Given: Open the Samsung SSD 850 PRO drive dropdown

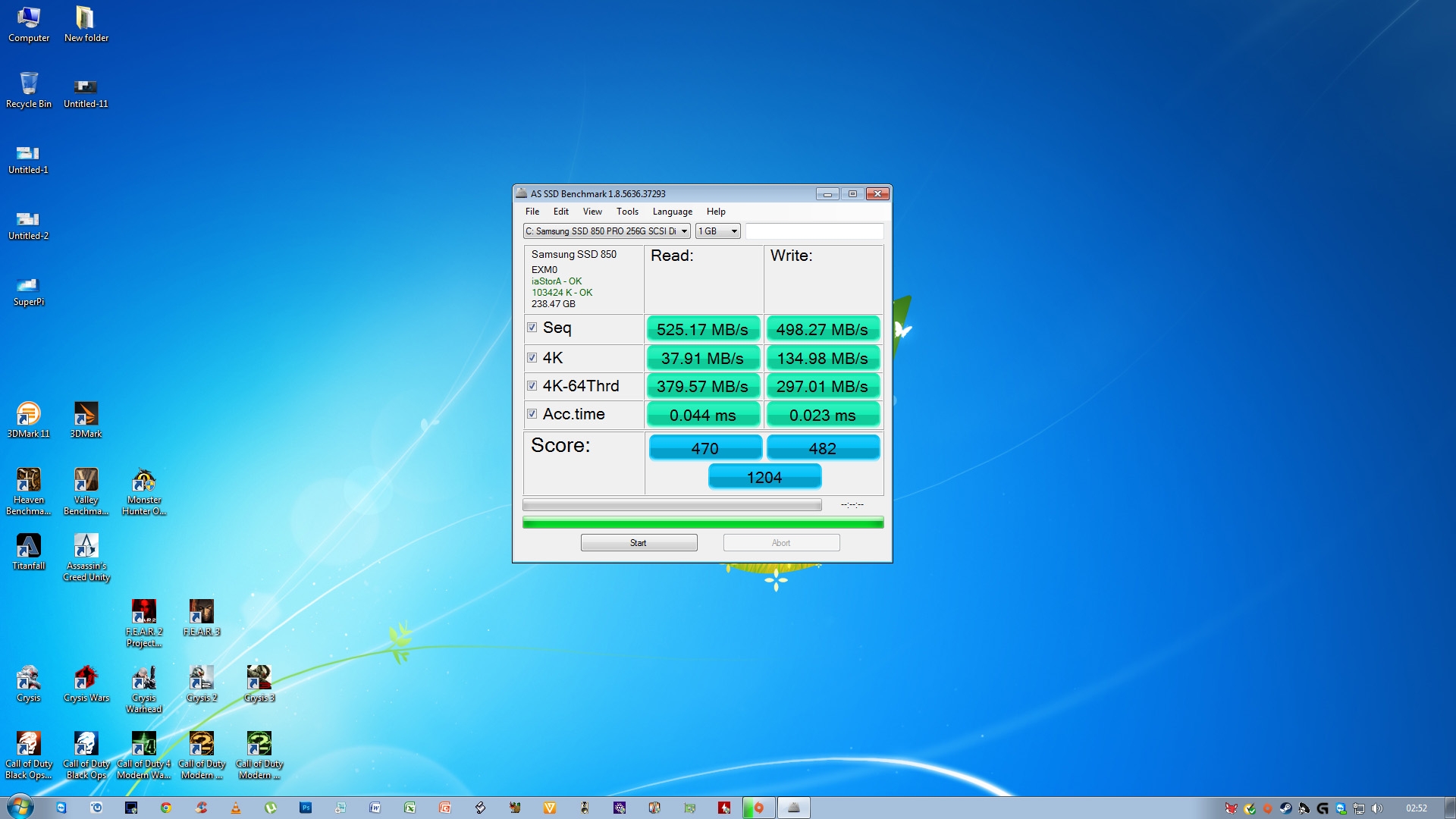Looking at the screenshot, I should pyautogui.click(x=607, y=231).
